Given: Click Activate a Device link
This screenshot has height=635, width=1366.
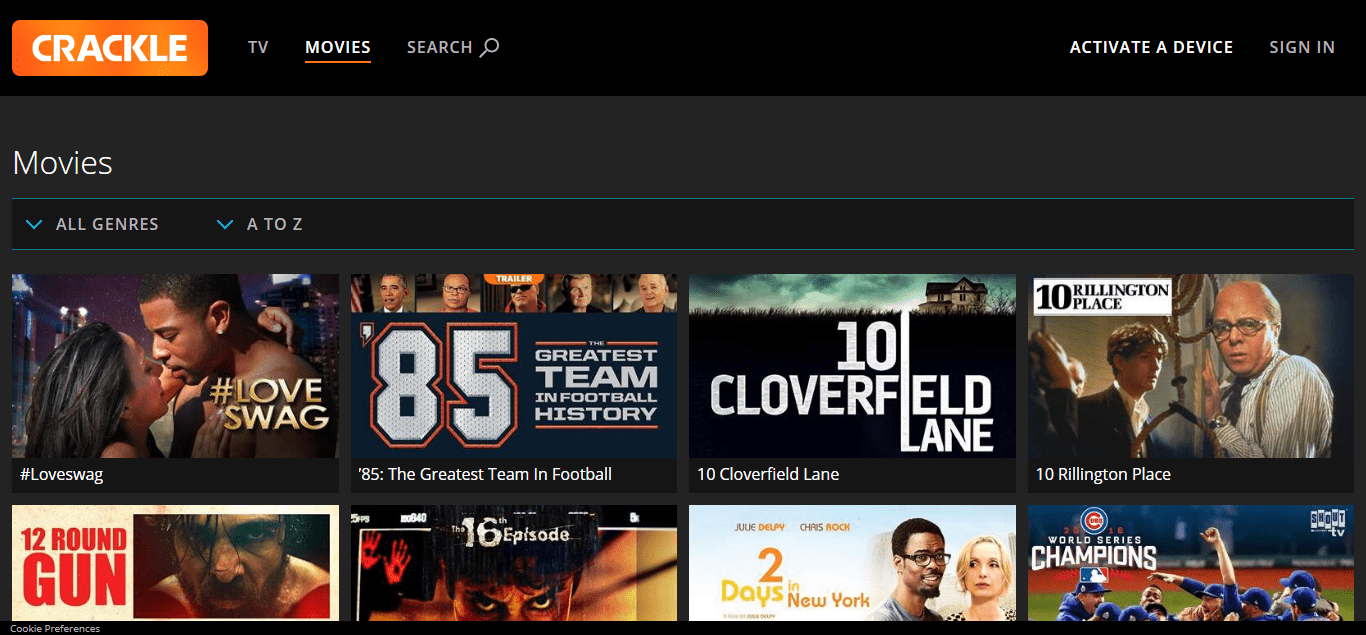Looking at the screenshot, I should [1151, 47].
